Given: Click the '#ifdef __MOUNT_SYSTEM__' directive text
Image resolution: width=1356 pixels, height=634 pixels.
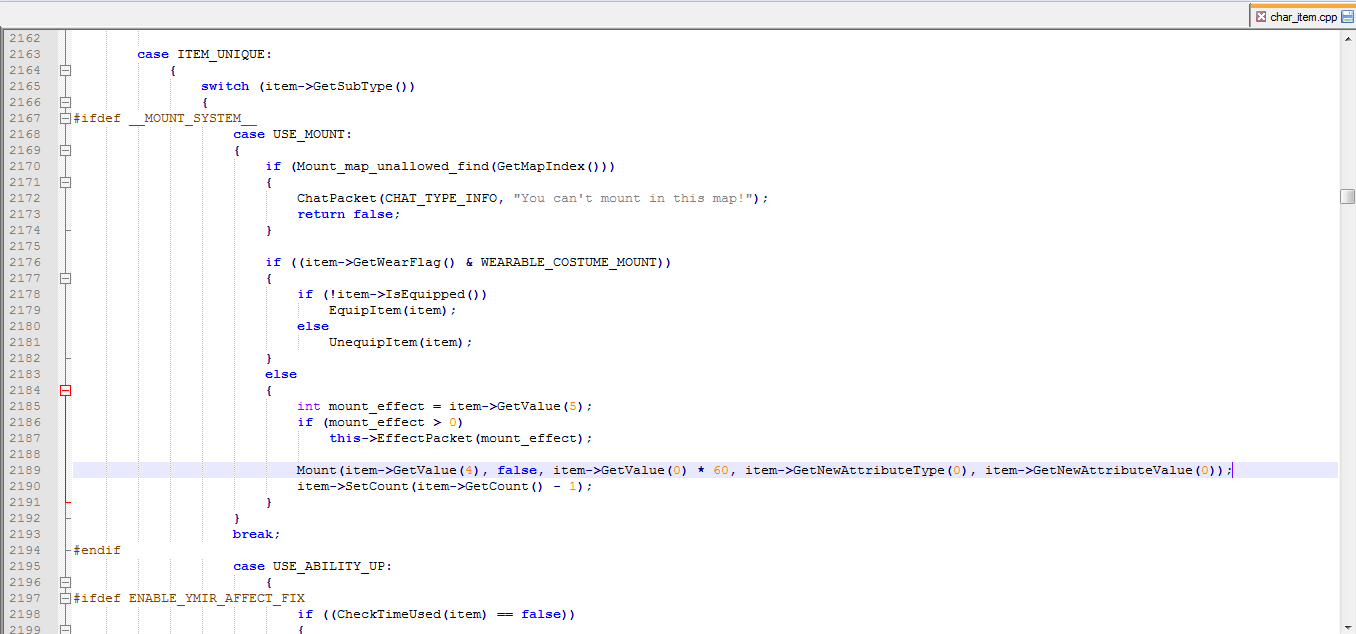Looking at the screenshot, I should pos(165,118).
